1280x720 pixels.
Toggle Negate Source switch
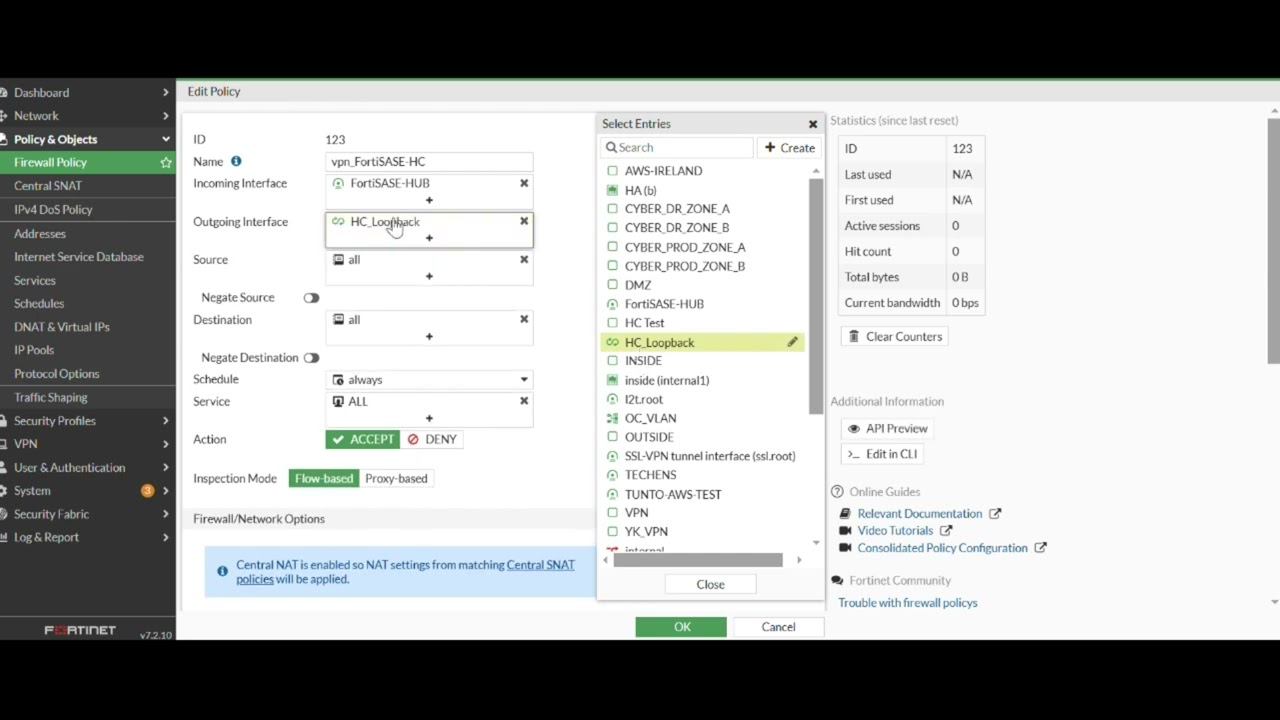[311, 298]
